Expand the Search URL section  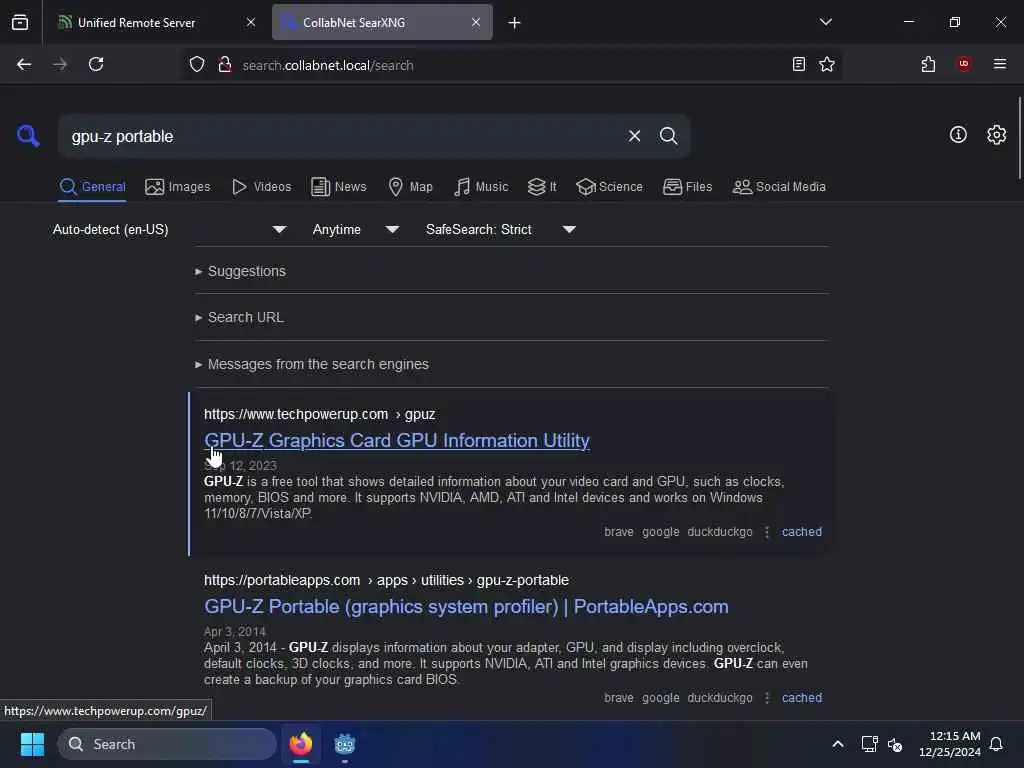tap(239, 317)
